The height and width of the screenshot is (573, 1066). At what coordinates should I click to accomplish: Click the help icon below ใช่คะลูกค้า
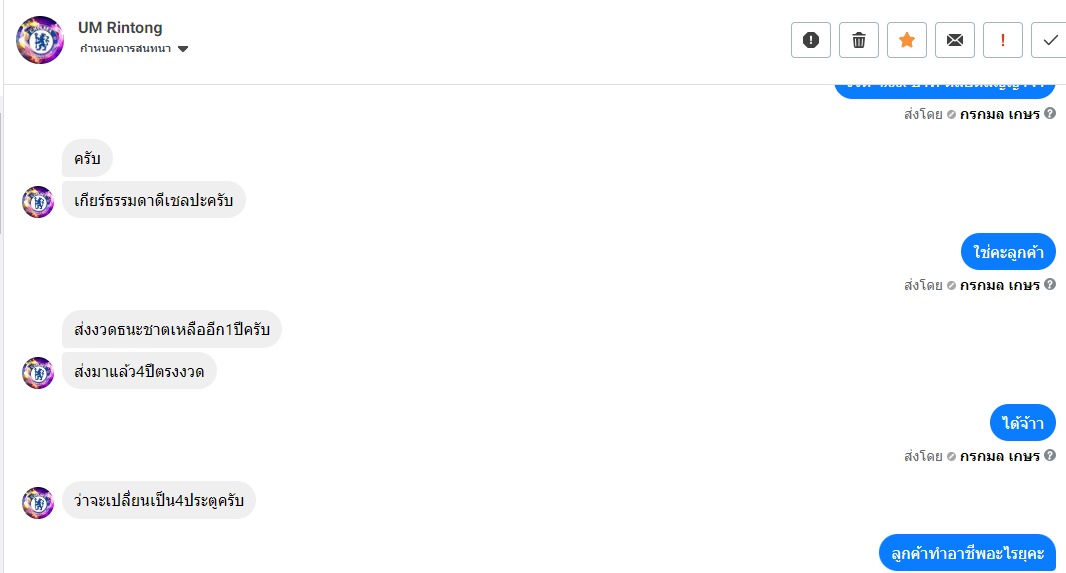[1050, 285]
